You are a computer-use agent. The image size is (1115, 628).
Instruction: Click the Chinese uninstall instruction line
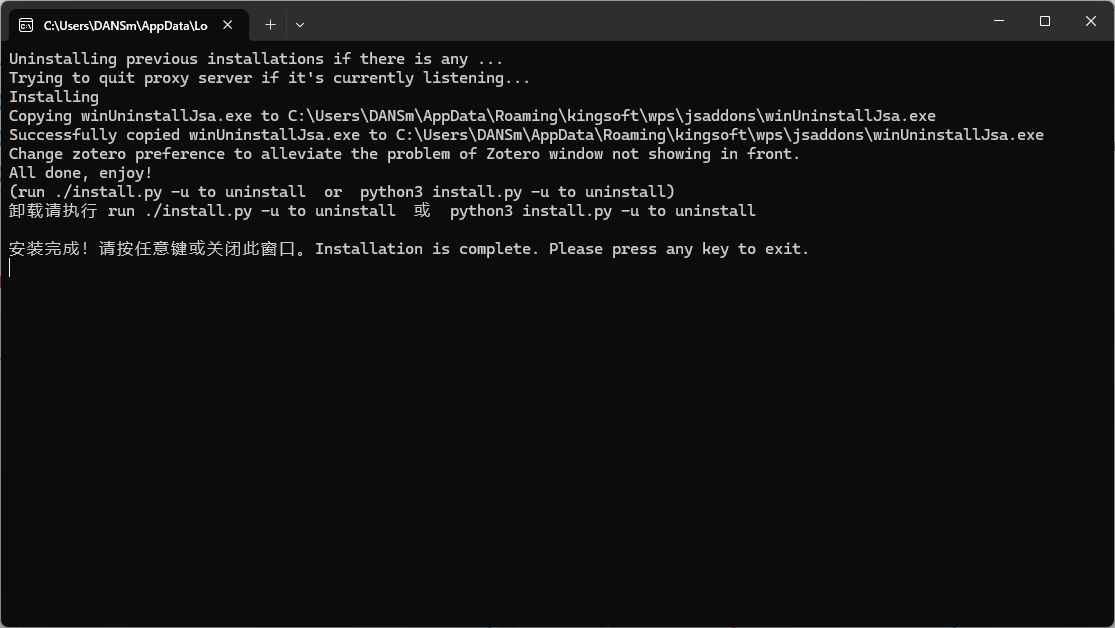382,211
